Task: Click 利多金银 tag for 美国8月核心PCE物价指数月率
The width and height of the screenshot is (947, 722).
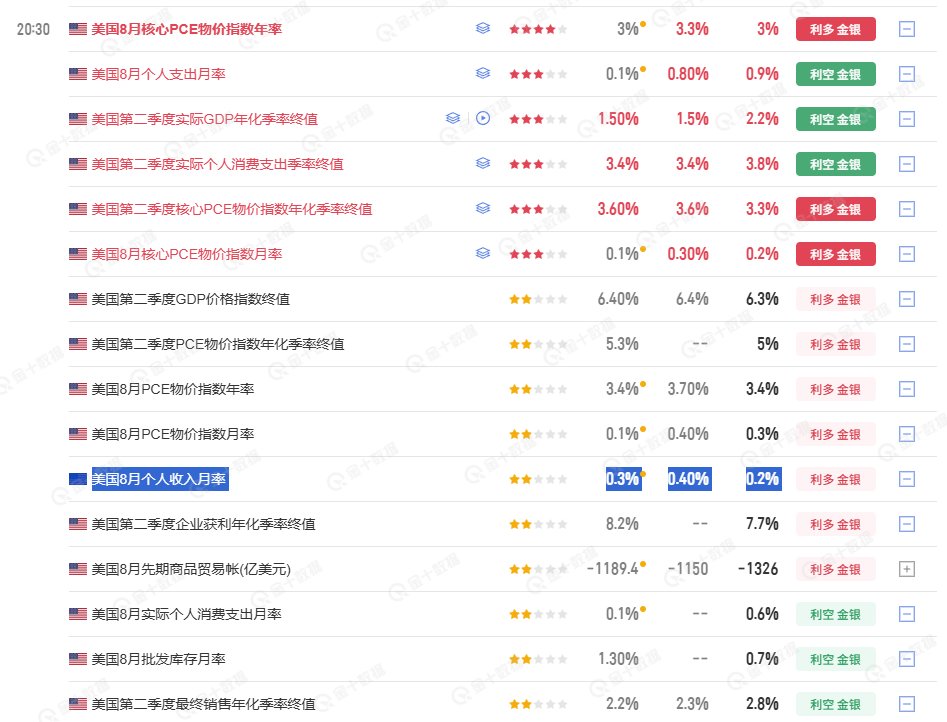Action: click(x=835, y=254)
